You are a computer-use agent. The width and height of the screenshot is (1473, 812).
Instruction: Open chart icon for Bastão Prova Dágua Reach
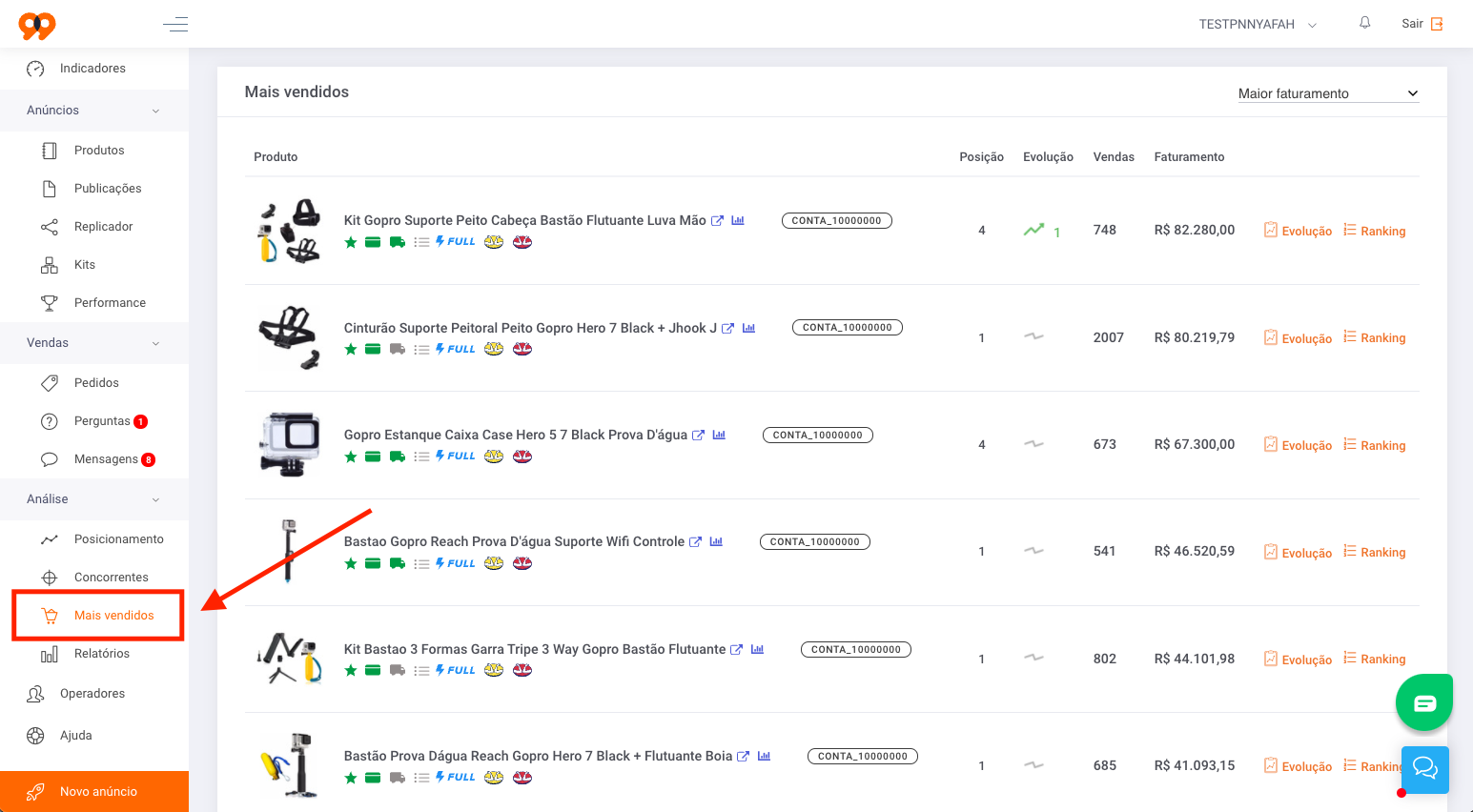pyautogui.click(x=764, y=756)
